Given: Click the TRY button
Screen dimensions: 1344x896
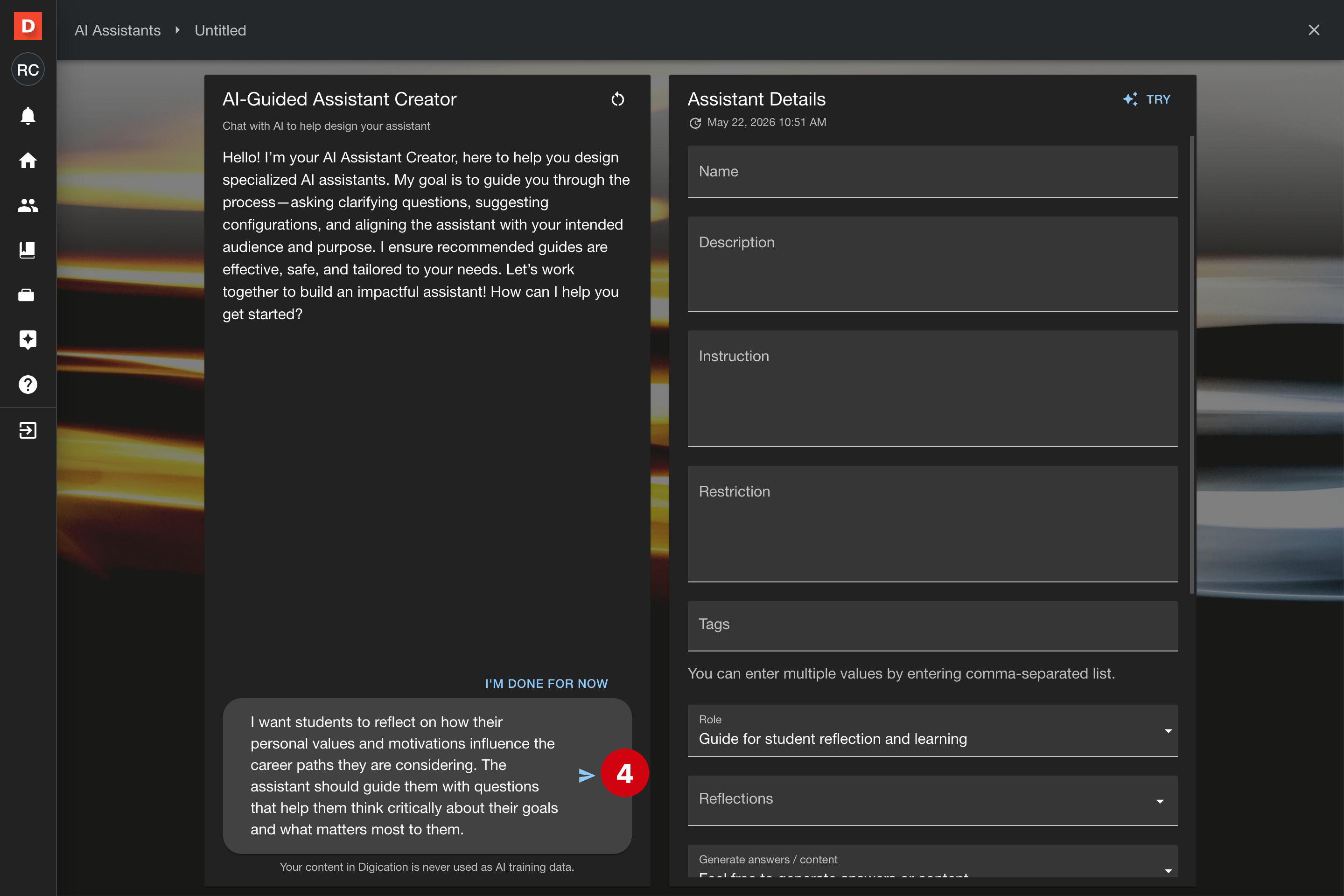Looking at the screenshot, I should (1147, 99).
